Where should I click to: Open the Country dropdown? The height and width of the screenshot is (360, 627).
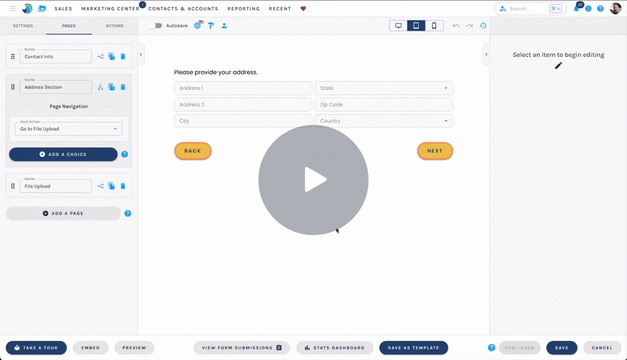[384, 121]
